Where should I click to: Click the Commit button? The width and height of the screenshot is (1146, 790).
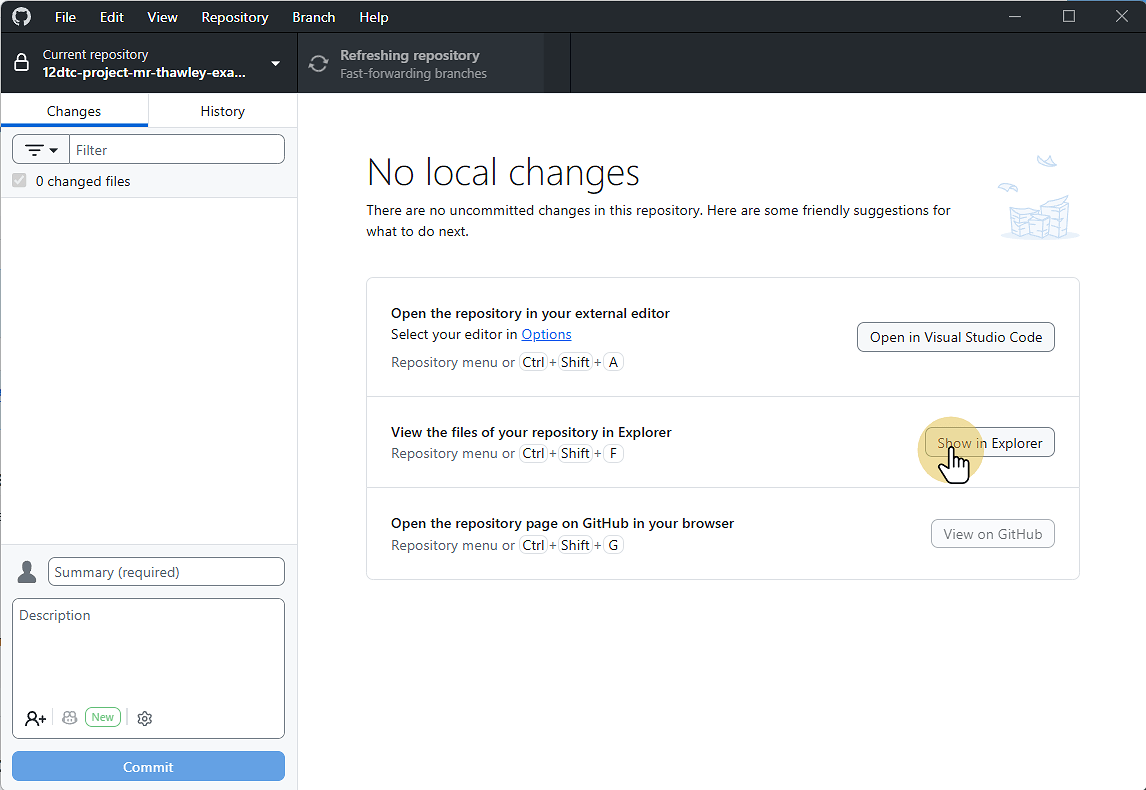click(x=147, y=766)
